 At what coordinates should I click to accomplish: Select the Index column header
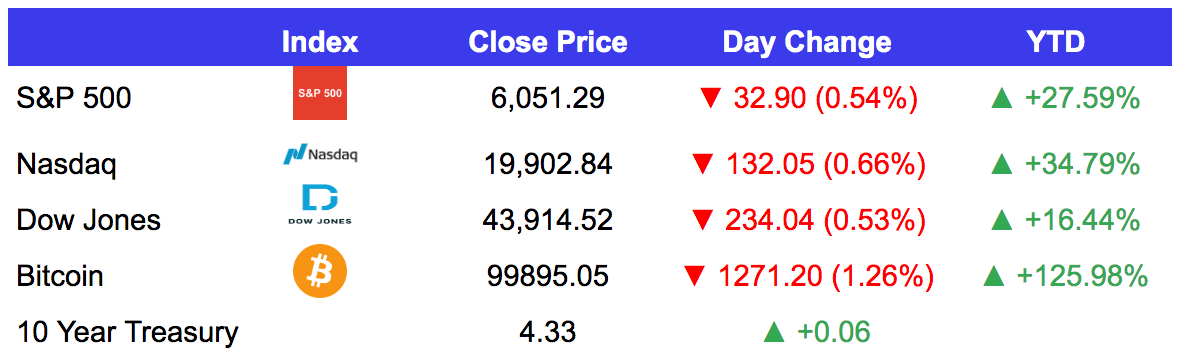click(320, 42)
